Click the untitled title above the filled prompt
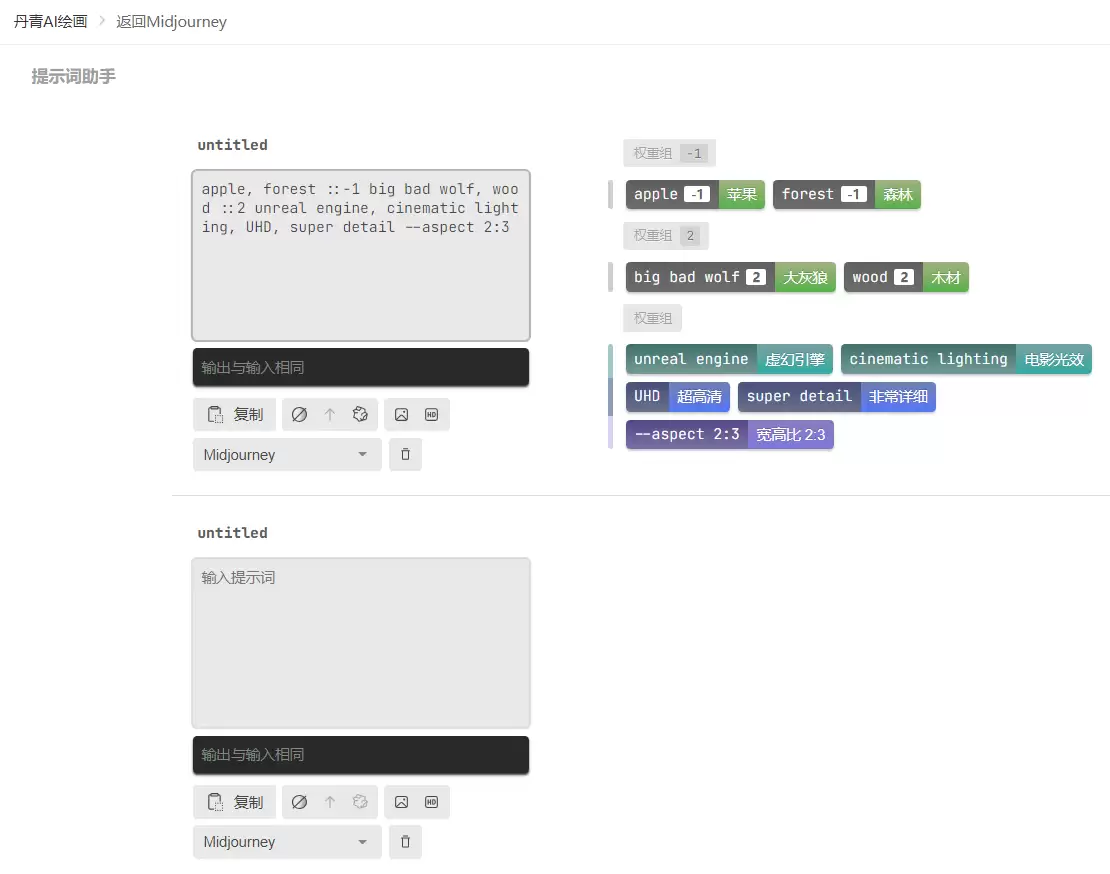The image size is (1110, 874). [233, 145]
